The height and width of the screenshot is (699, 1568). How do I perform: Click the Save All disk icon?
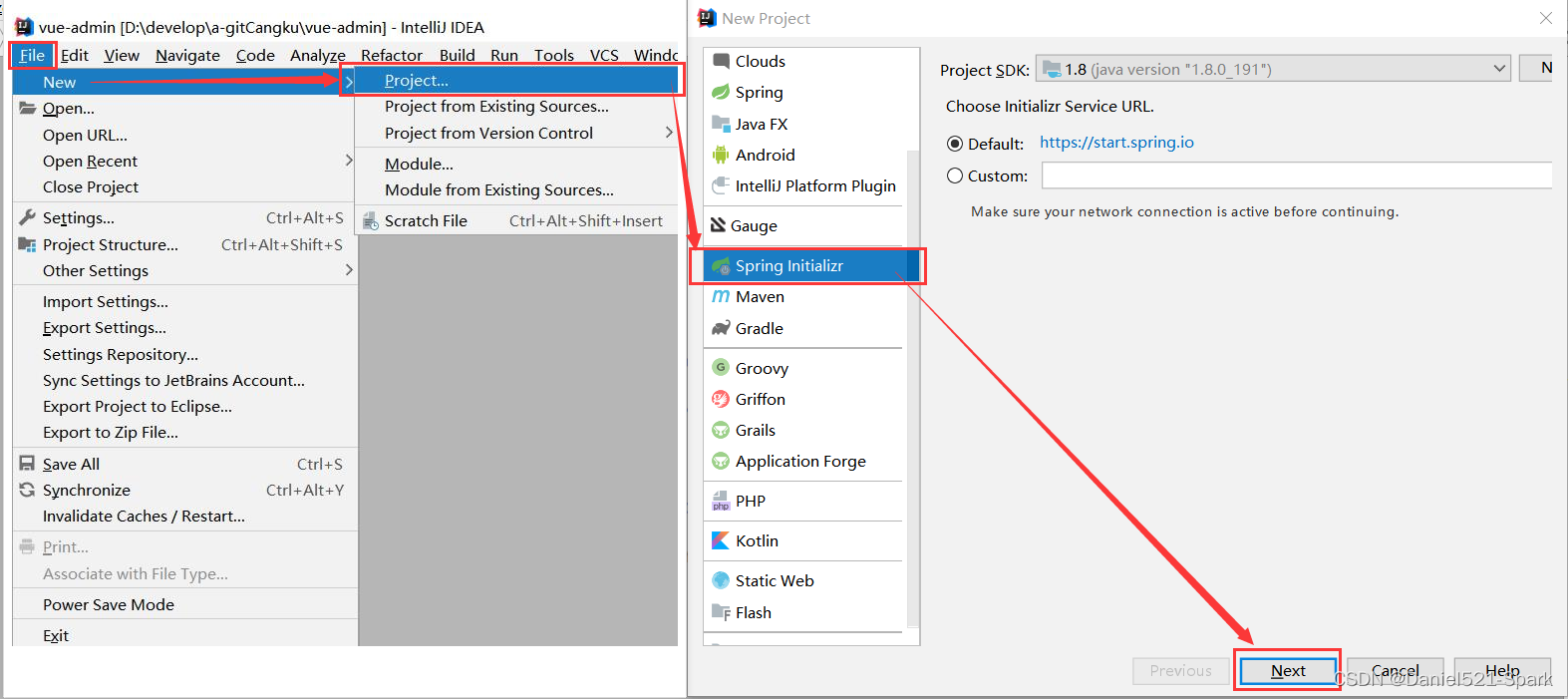point(27,464)
